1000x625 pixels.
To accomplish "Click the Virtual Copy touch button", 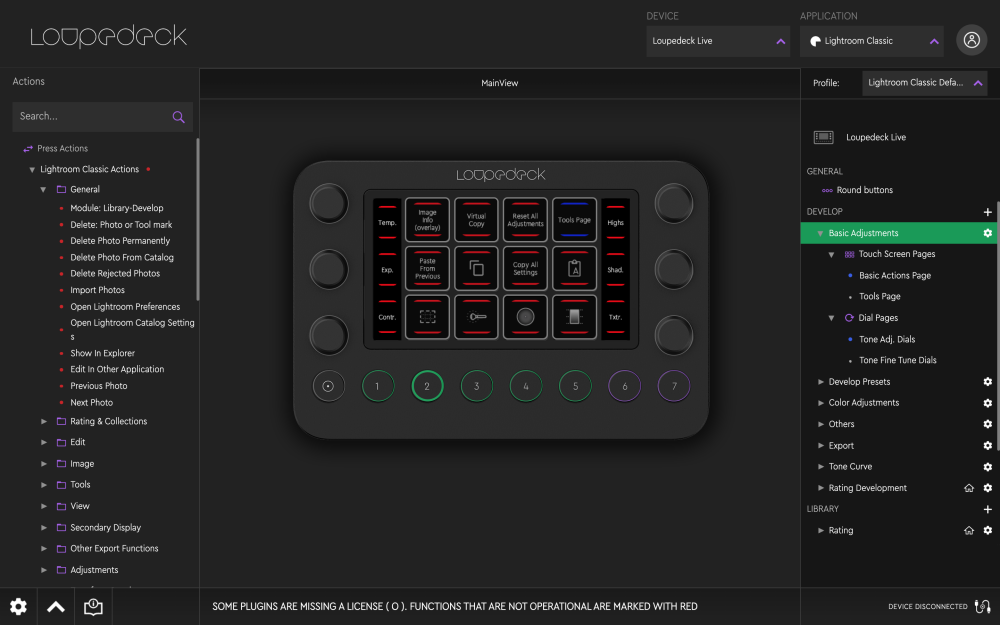I will 476,219.
